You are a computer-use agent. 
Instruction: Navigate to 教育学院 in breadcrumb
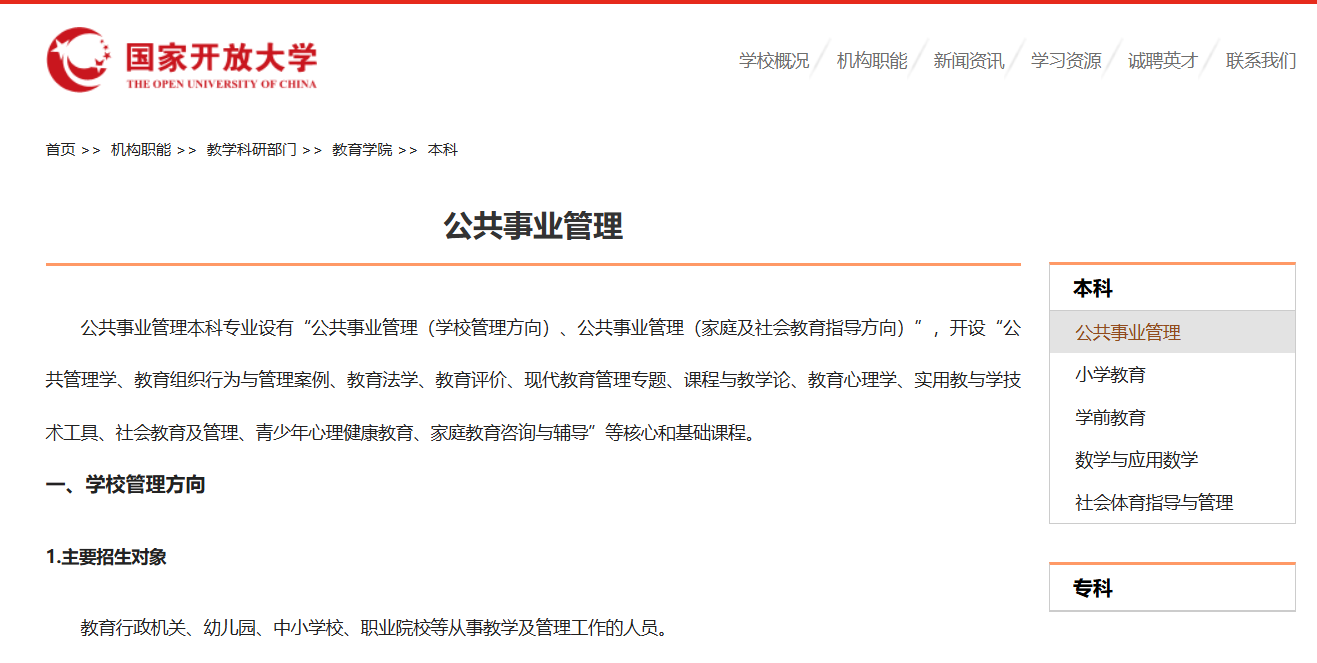362,150
